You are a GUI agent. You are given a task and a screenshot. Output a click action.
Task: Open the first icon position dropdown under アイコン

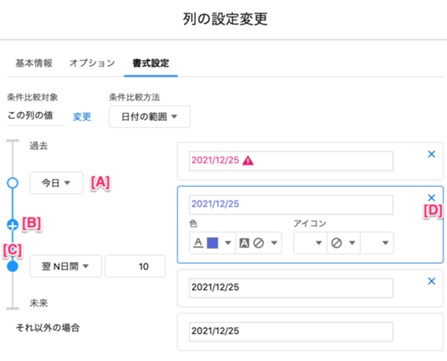click(310, 243)
